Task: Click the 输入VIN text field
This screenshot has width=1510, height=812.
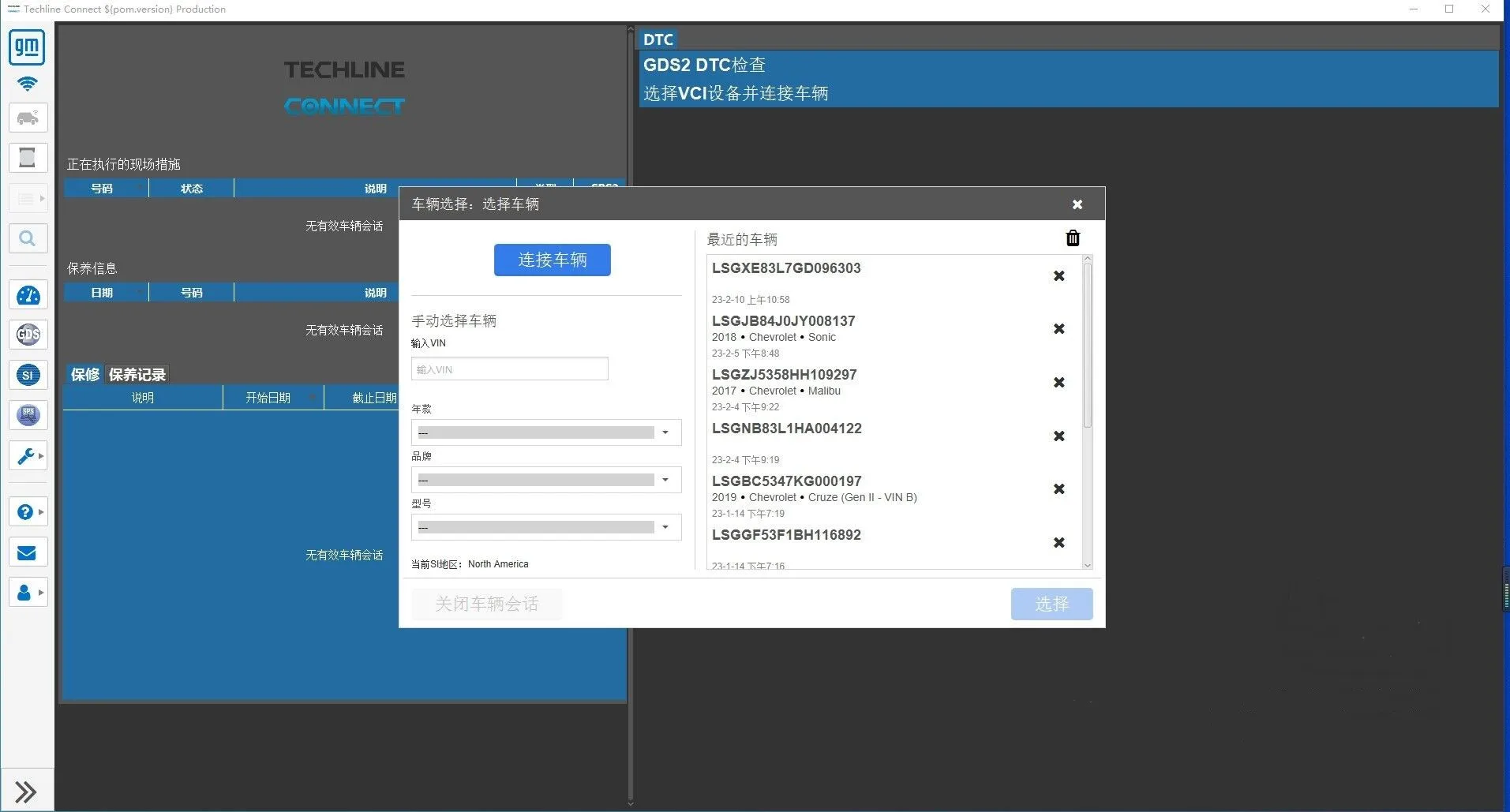Action: pyautogui.click(x=510, y=369)
